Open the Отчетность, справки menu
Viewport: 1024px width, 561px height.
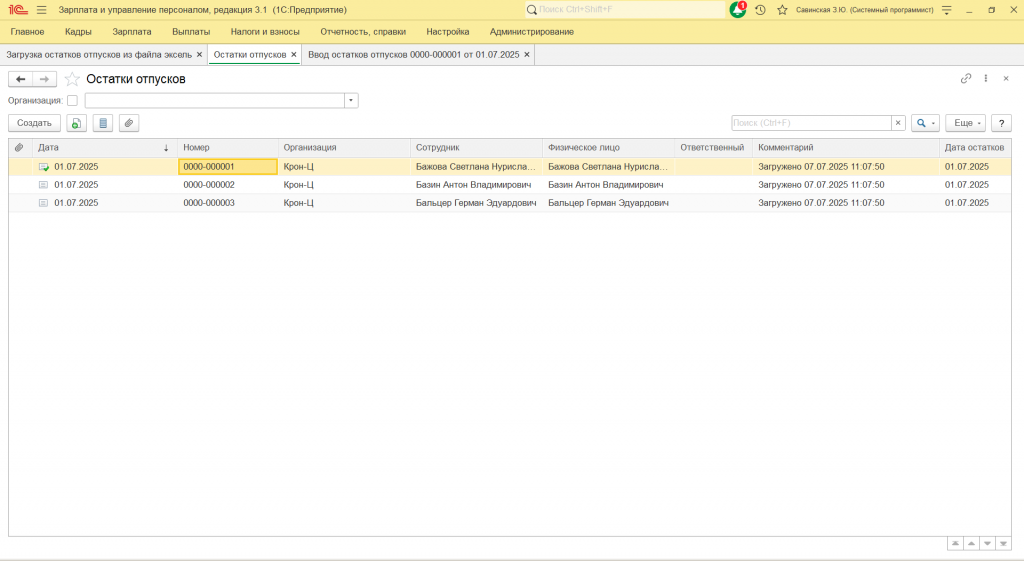point(363,31)
